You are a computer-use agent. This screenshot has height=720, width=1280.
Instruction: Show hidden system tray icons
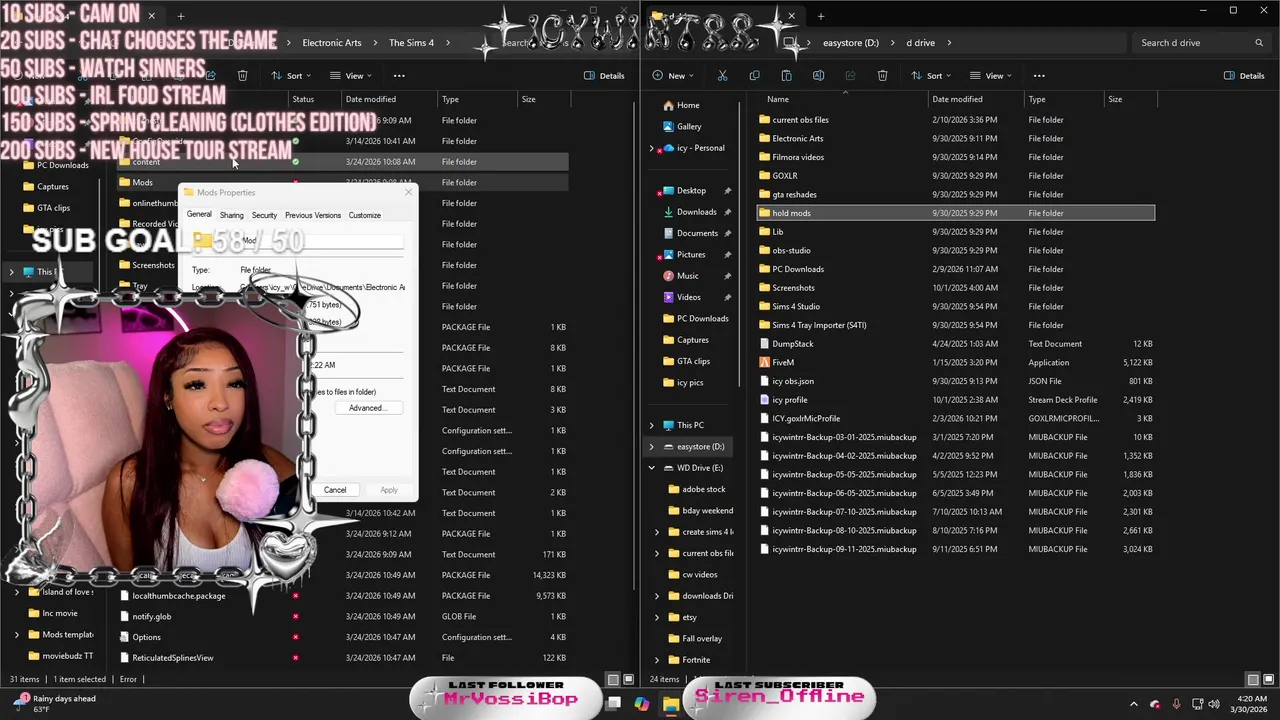pyautogui.click(x=1134, y=705)
